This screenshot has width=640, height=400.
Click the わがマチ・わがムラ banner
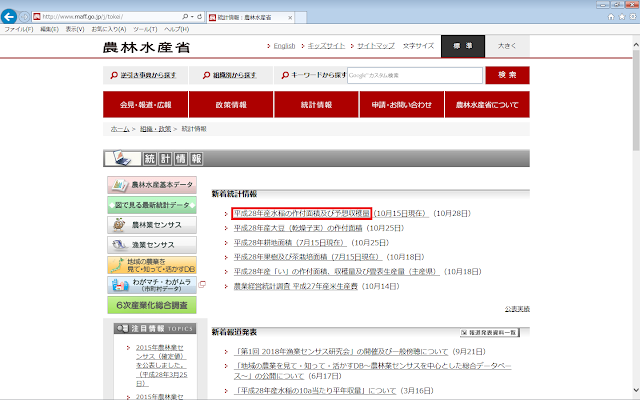click(153, 286)
